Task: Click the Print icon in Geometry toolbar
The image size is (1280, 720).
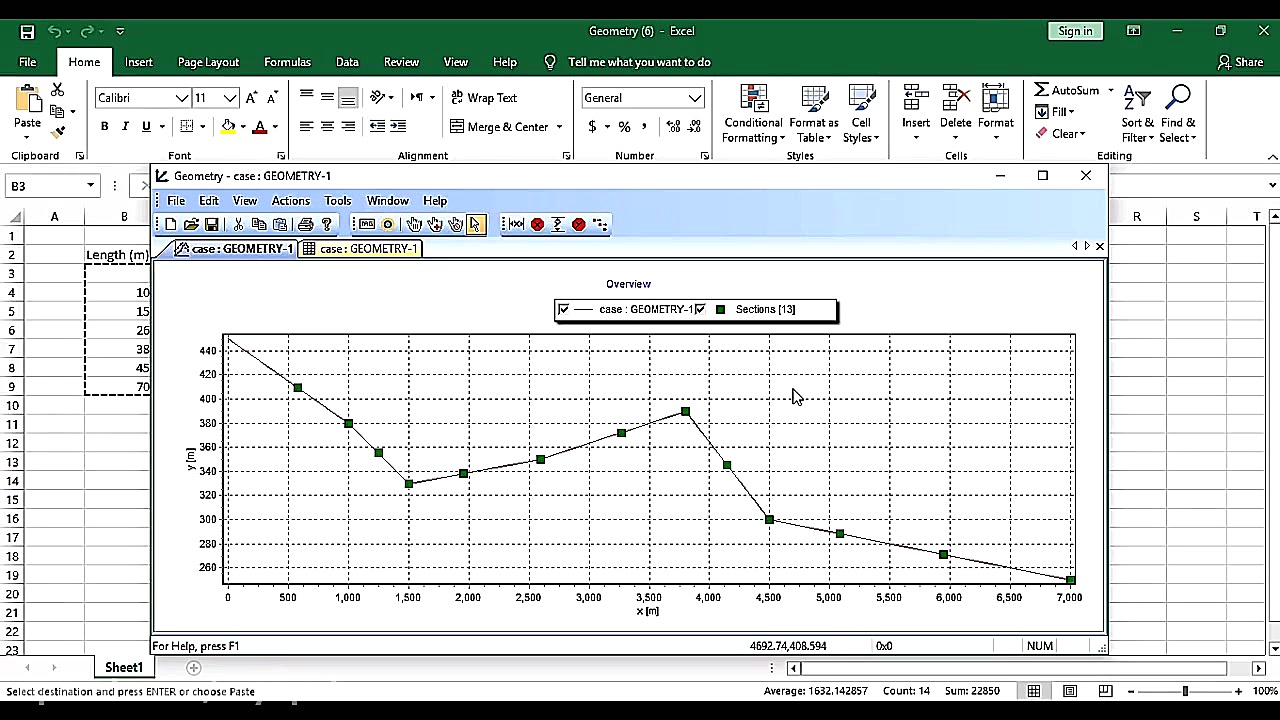Action: [306, 225]
